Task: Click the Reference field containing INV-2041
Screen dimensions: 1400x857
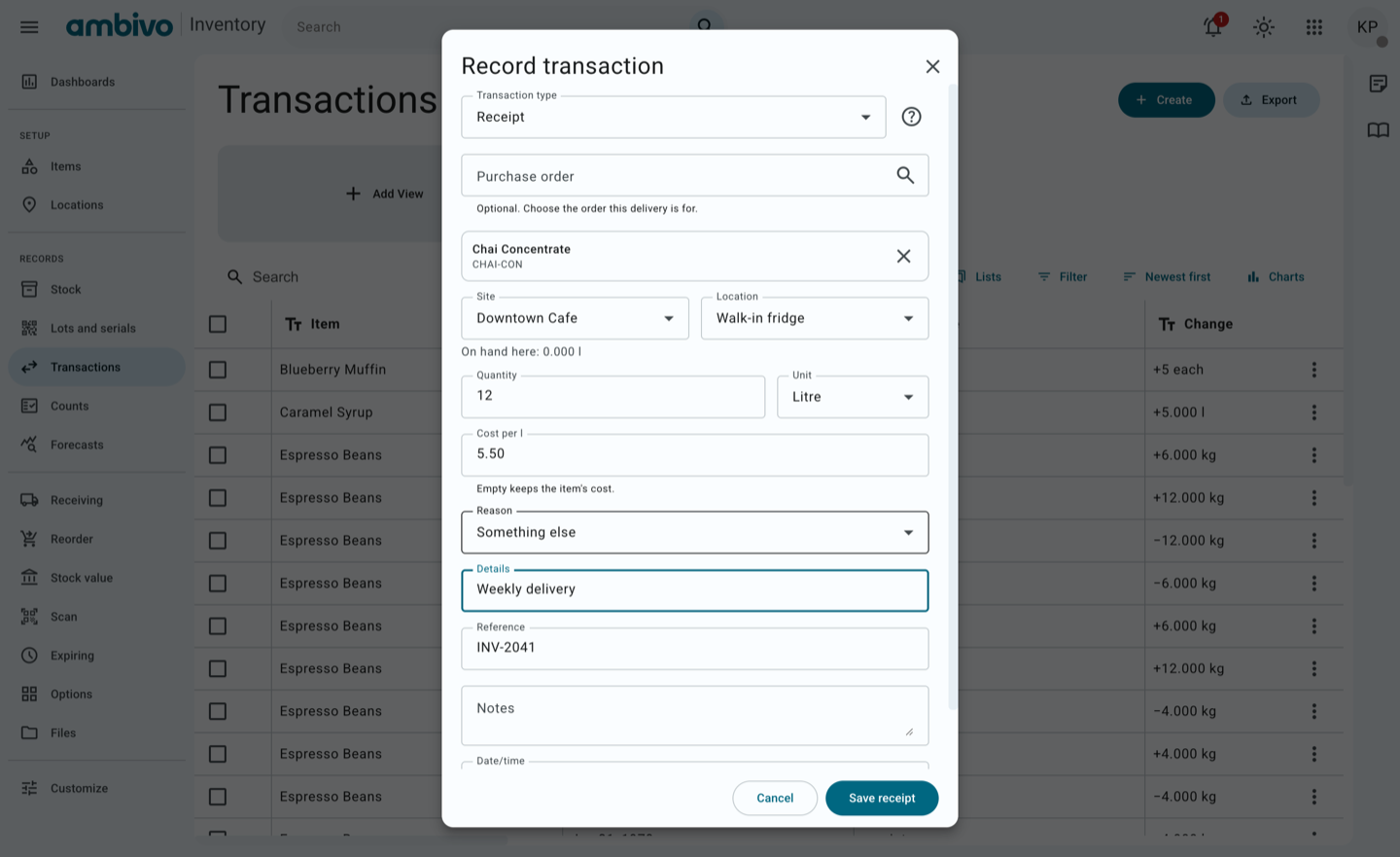Action: click(695, 649)
